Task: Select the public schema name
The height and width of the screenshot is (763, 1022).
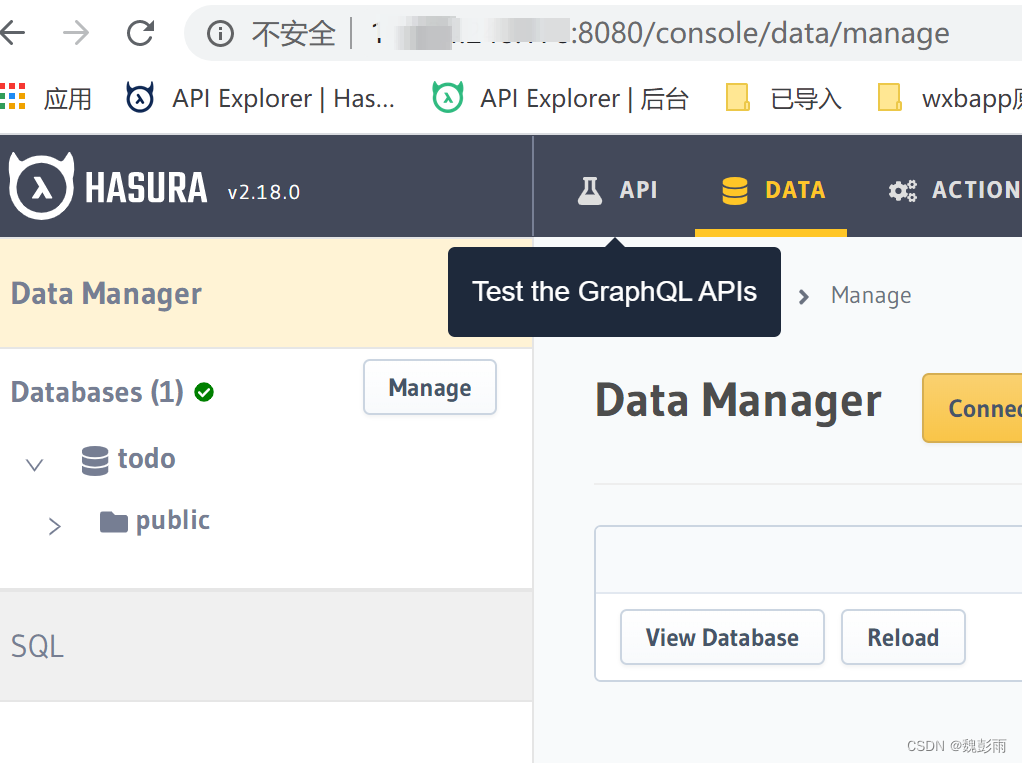Action: [173, 521]
